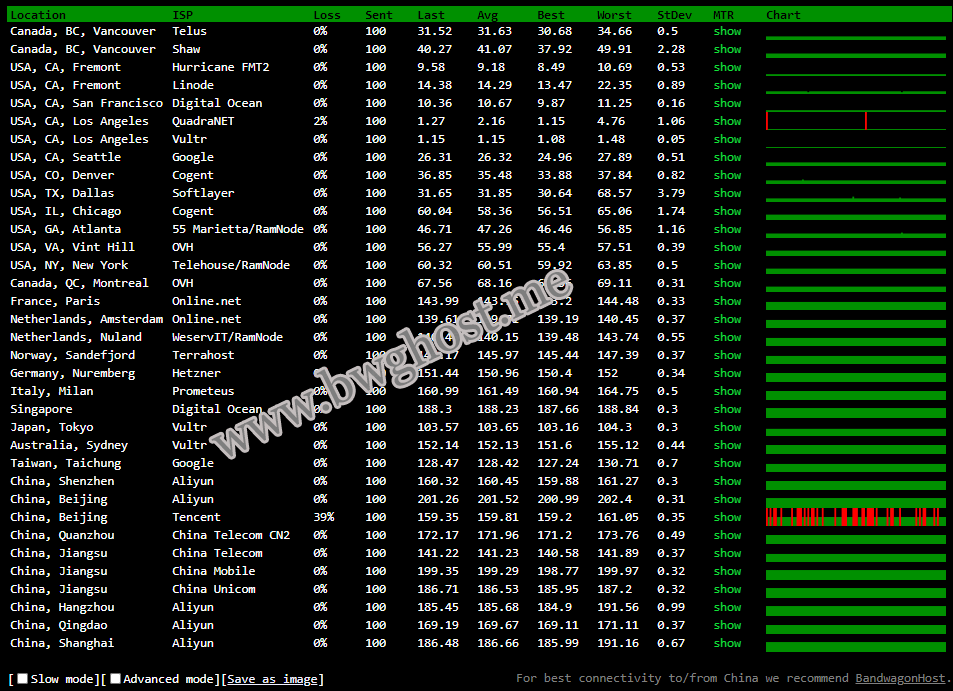953x691 pixels.
Task: Show MTR for Germany, Nuremberg Hetzner
Action: [727, 373]
